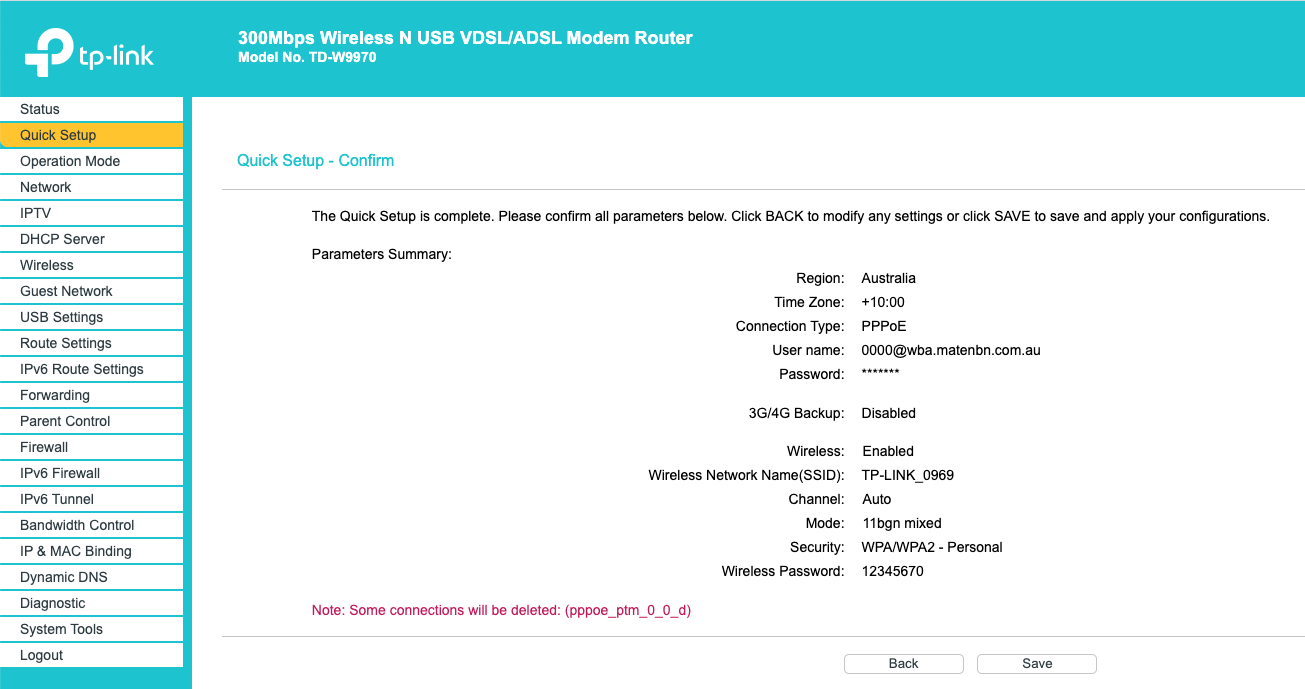Open Forwarding menu
The height and width of the screenshot is (689, 1305).
click(91, 395)
